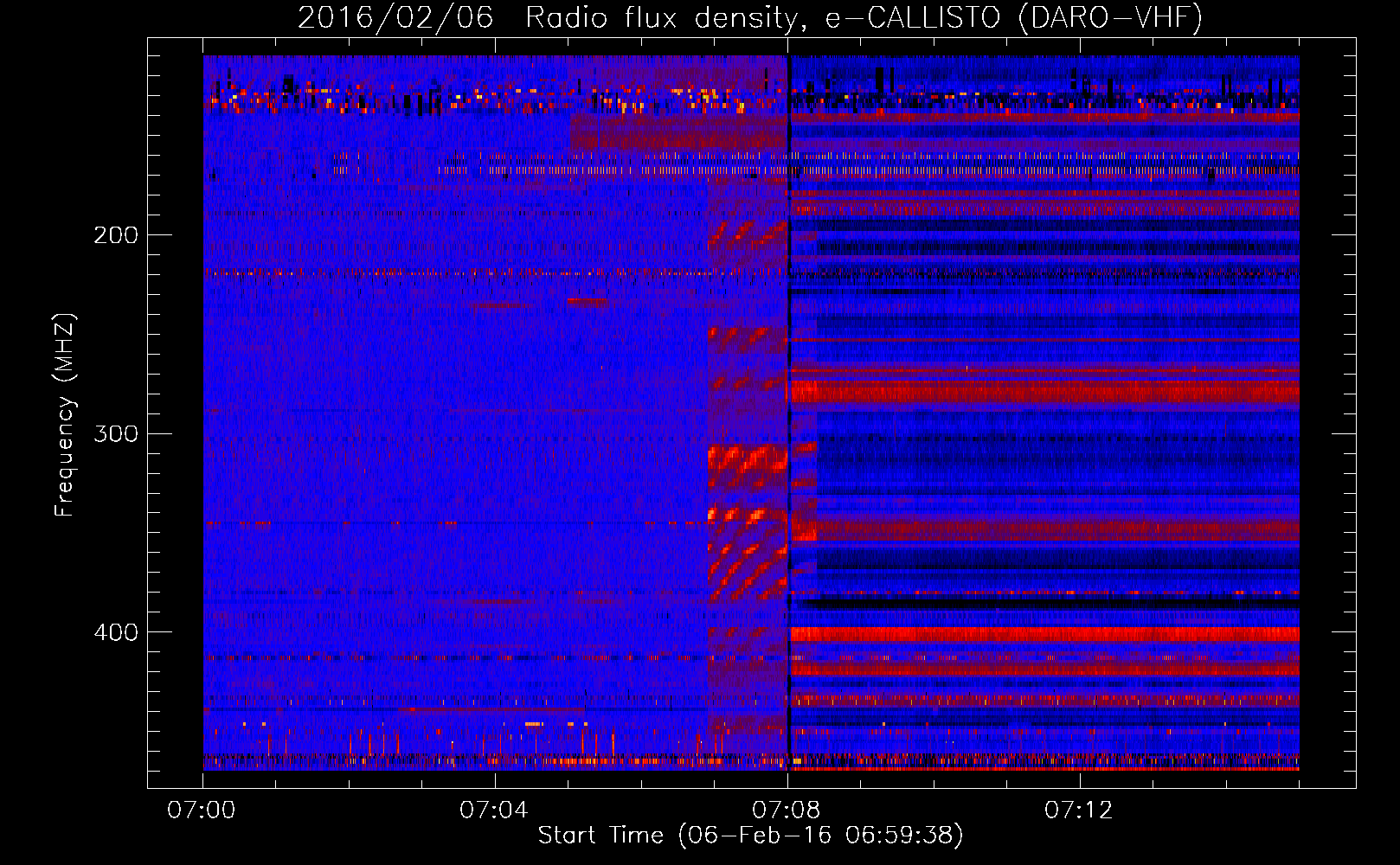Click the 200 frequency tick label

[x=116, y=235]
